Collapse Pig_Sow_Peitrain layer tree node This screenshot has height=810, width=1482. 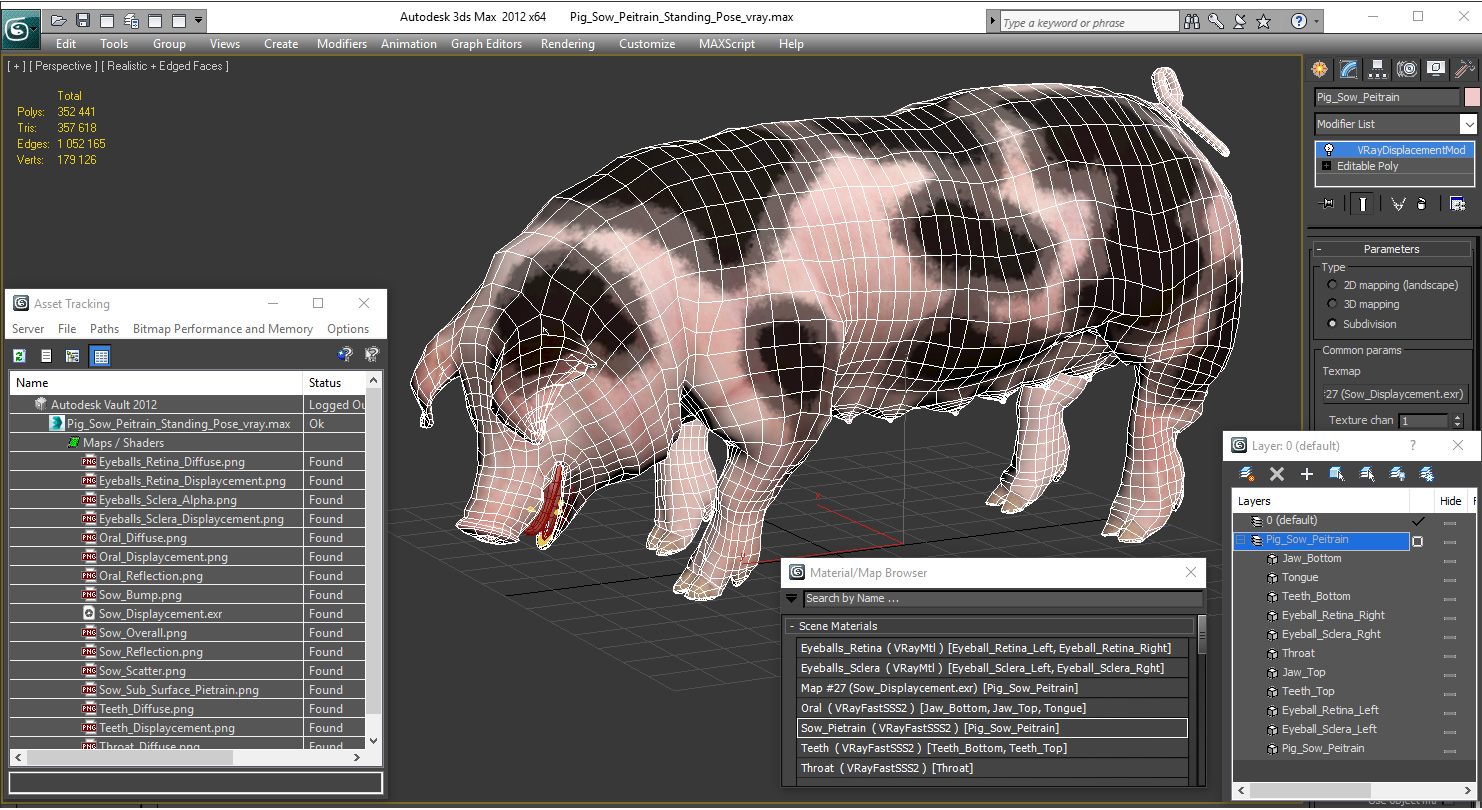(1241, 540)
